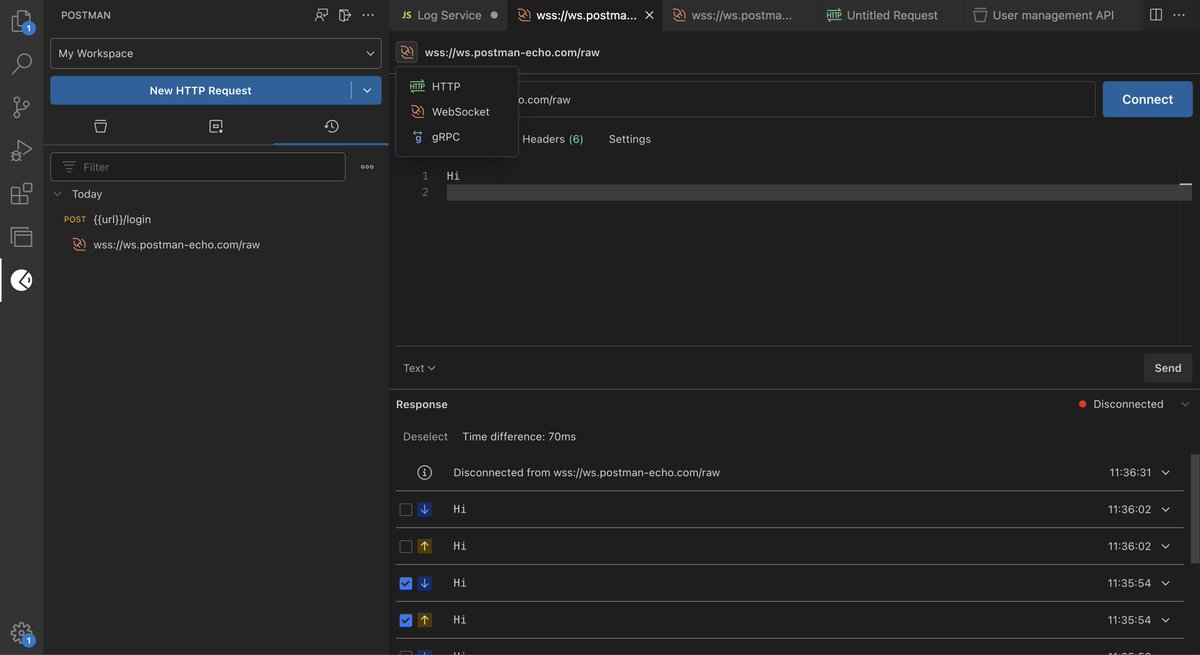Click Deselect in the Response panel

425,436
